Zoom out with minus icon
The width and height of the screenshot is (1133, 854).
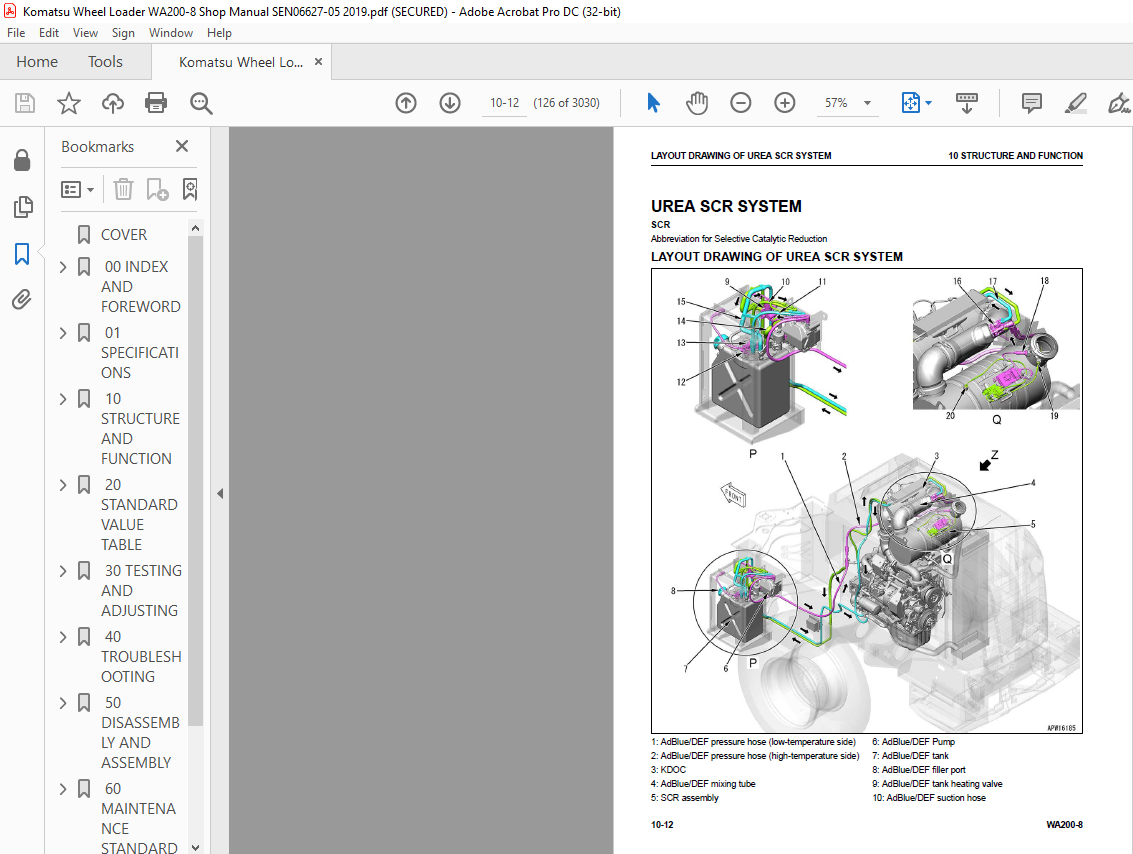tap(741, 103)
